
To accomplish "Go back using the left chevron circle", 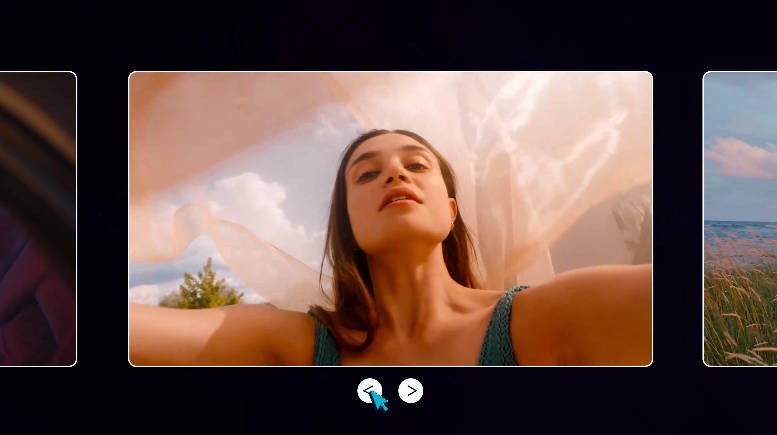I will click(x=369, y=391).
